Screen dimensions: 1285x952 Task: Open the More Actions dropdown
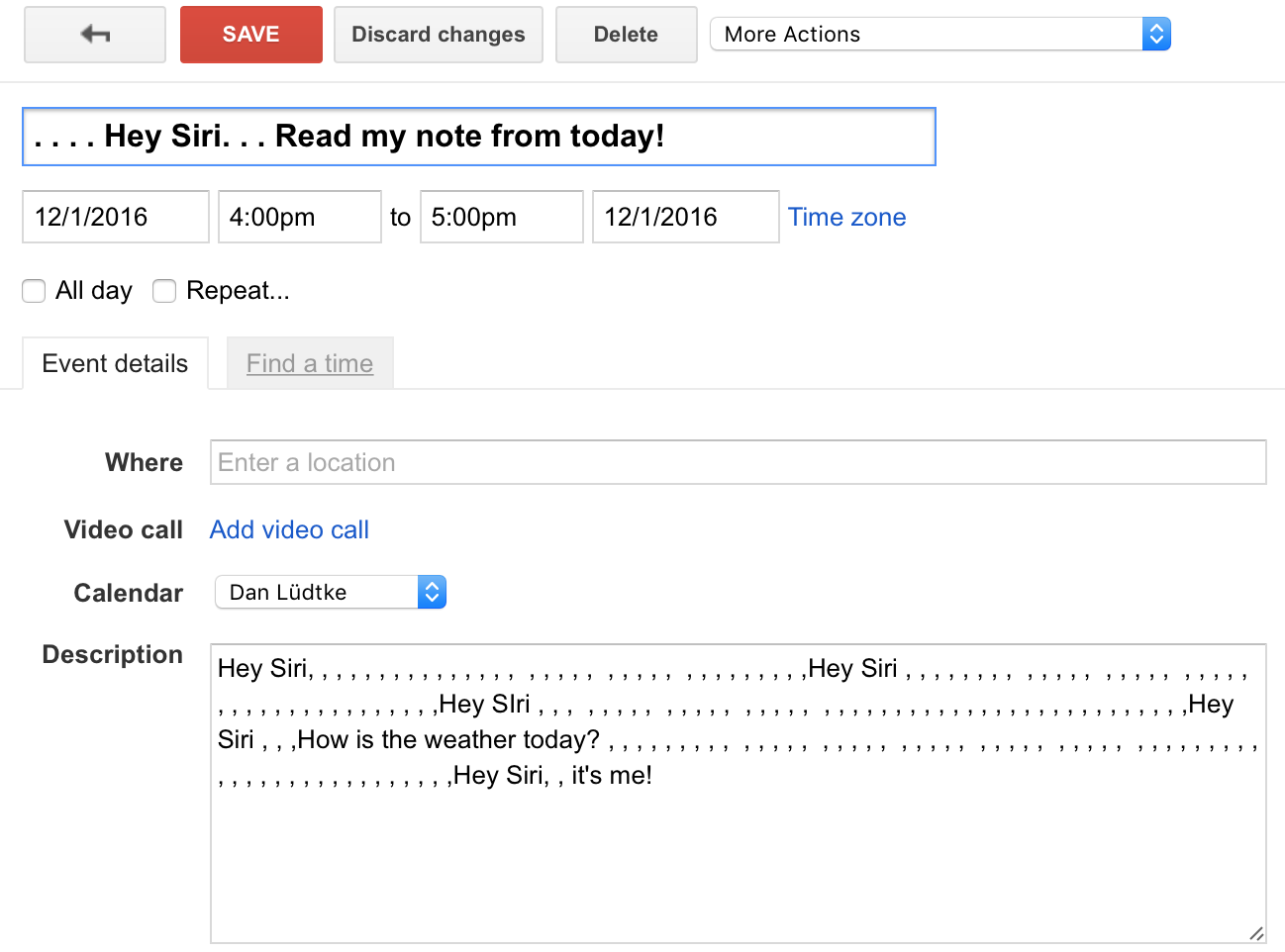[940, 35]
